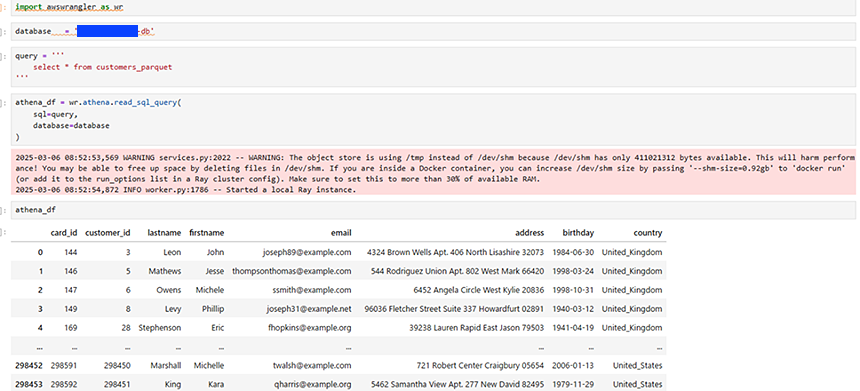Click birthday cell 1979-11-29
Viewport: 860px width, 391px height.
tap(573, 384)
